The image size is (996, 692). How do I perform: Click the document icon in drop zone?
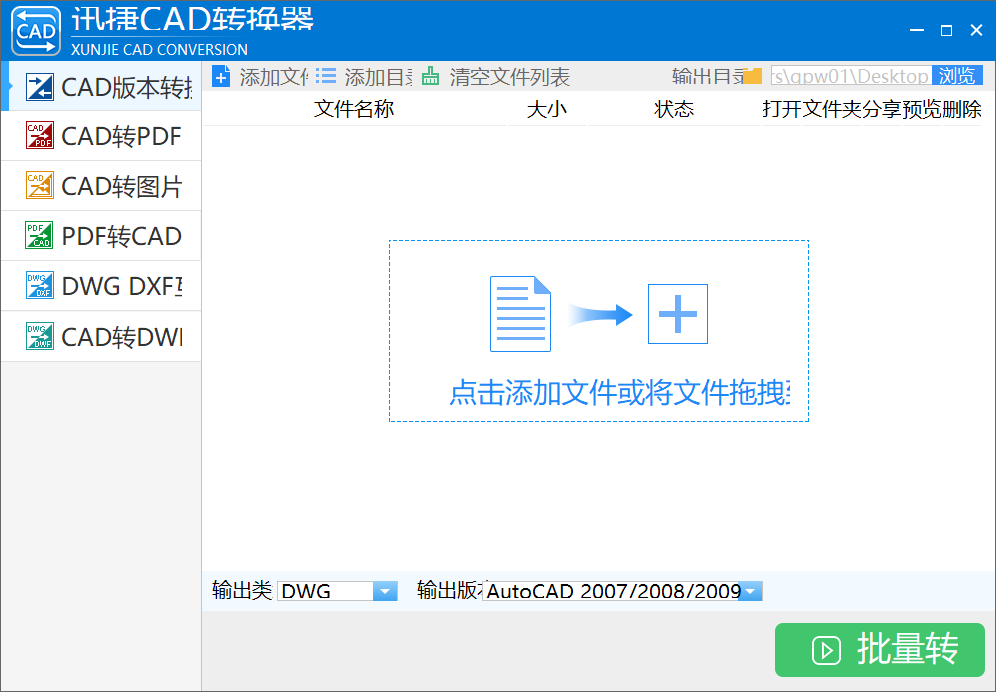pos(520,314)
